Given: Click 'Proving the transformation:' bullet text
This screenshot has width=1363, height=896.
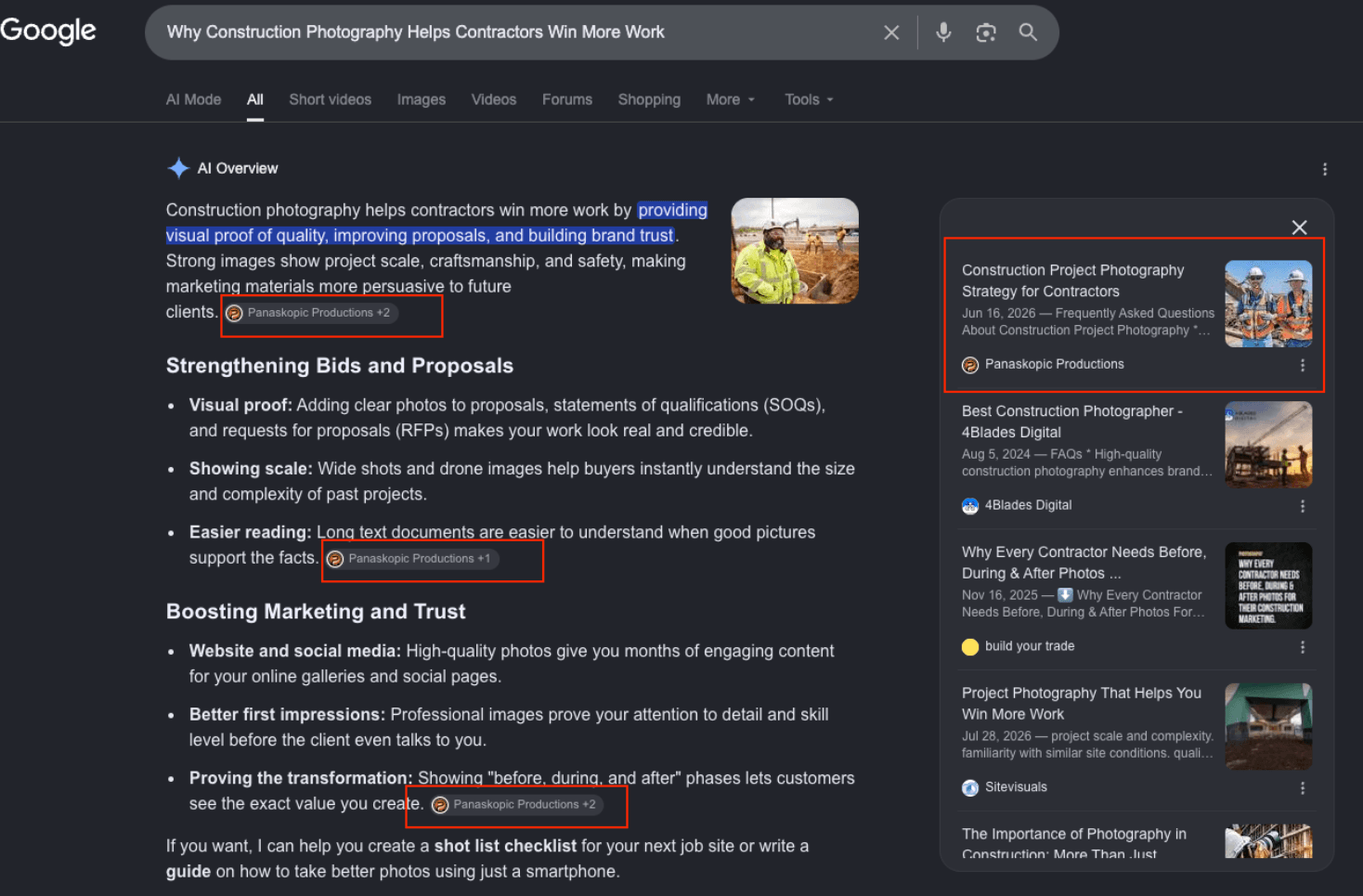Looking at the screenshot, I should [301, 778].
